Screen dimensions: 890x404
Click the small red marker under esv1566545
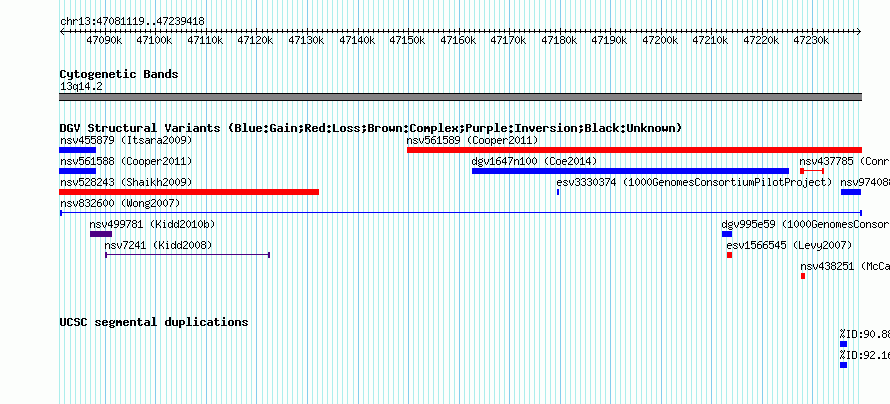coord(729,255)
